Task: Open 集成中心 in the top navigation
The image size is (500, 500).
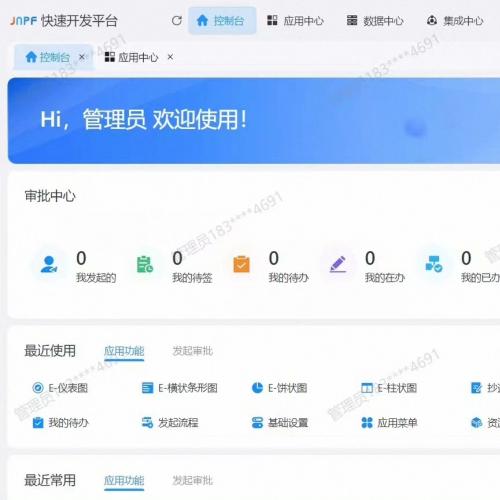Action: (455, 21)
